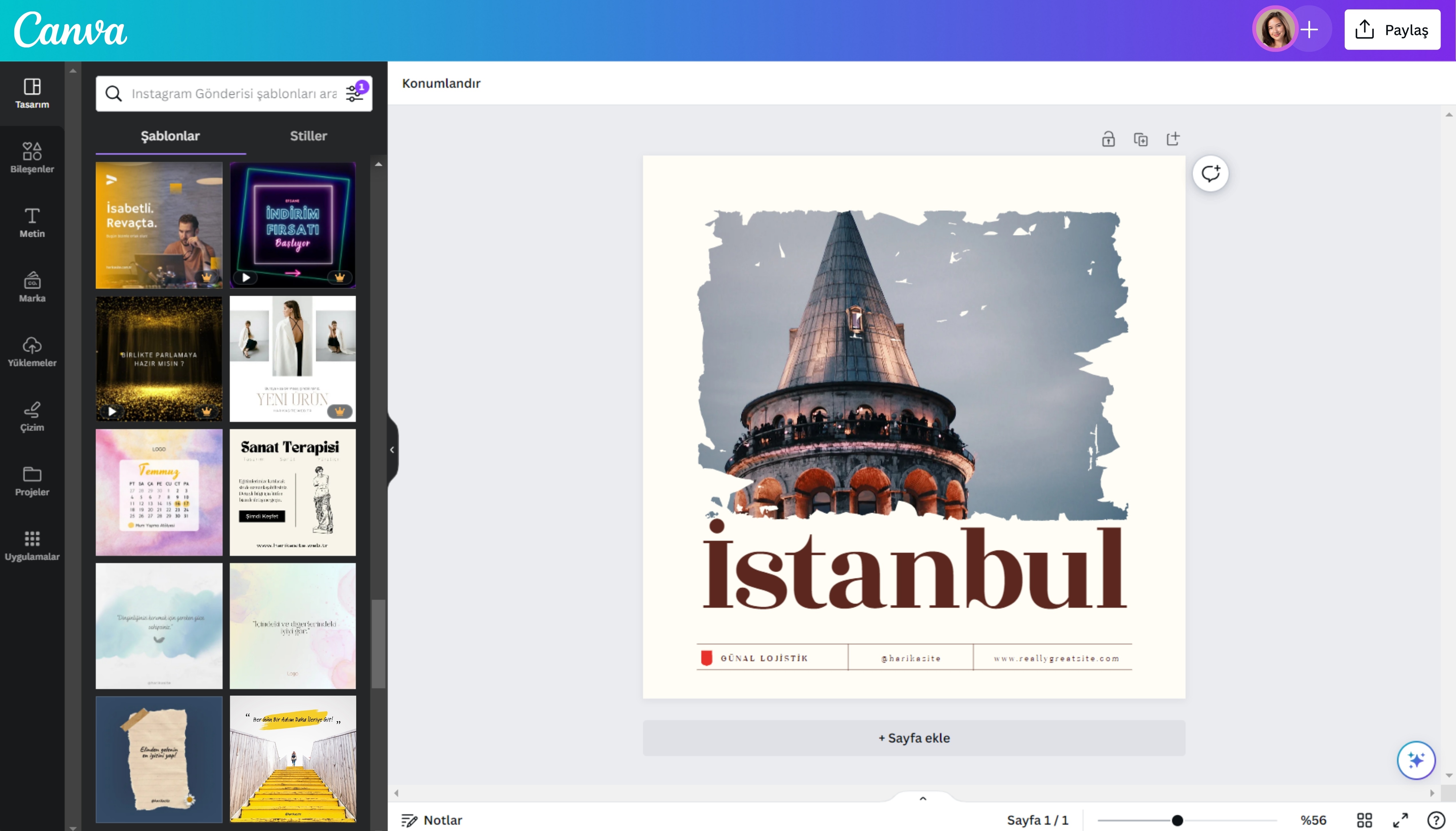The height and width of the screenshot is (831, 1456).
Task: Select the GÜNAL LOJİSTİK text on canvas
Action: click(764, 658)
